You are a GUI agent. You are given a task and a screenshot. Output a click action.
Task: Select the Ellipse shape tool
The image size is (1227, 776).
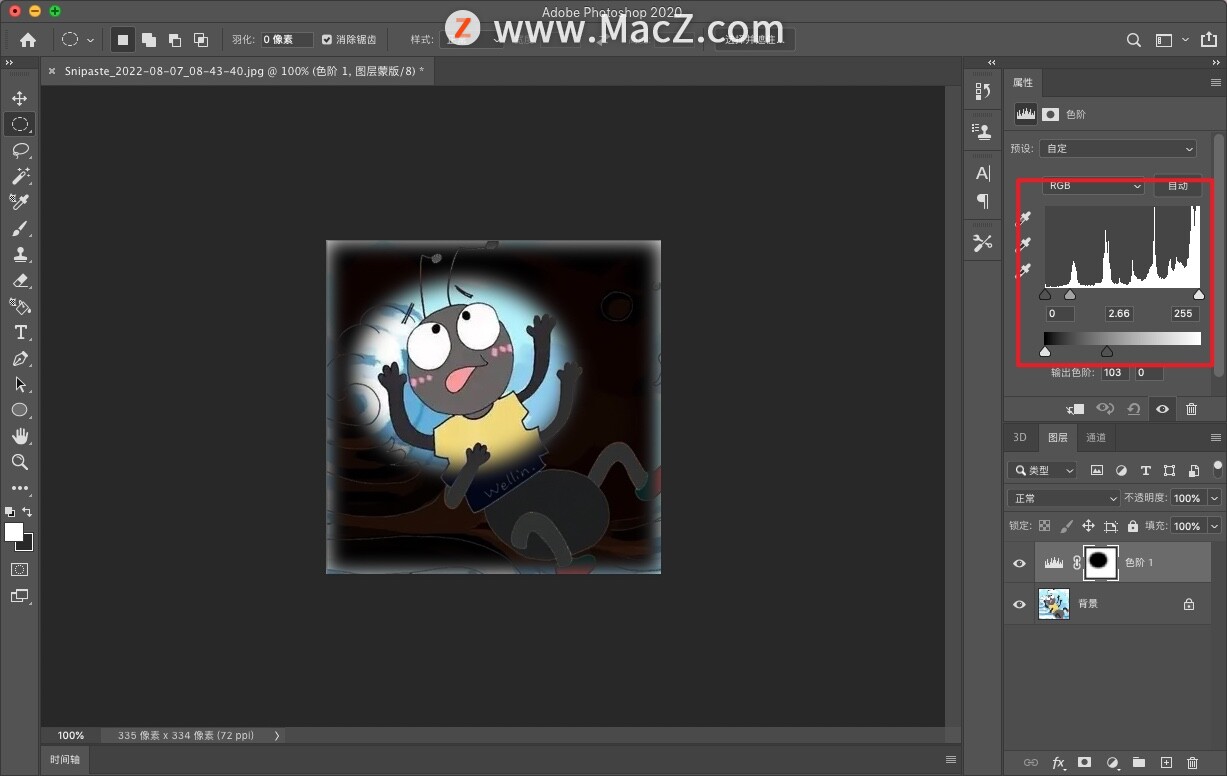coord(20,410)
